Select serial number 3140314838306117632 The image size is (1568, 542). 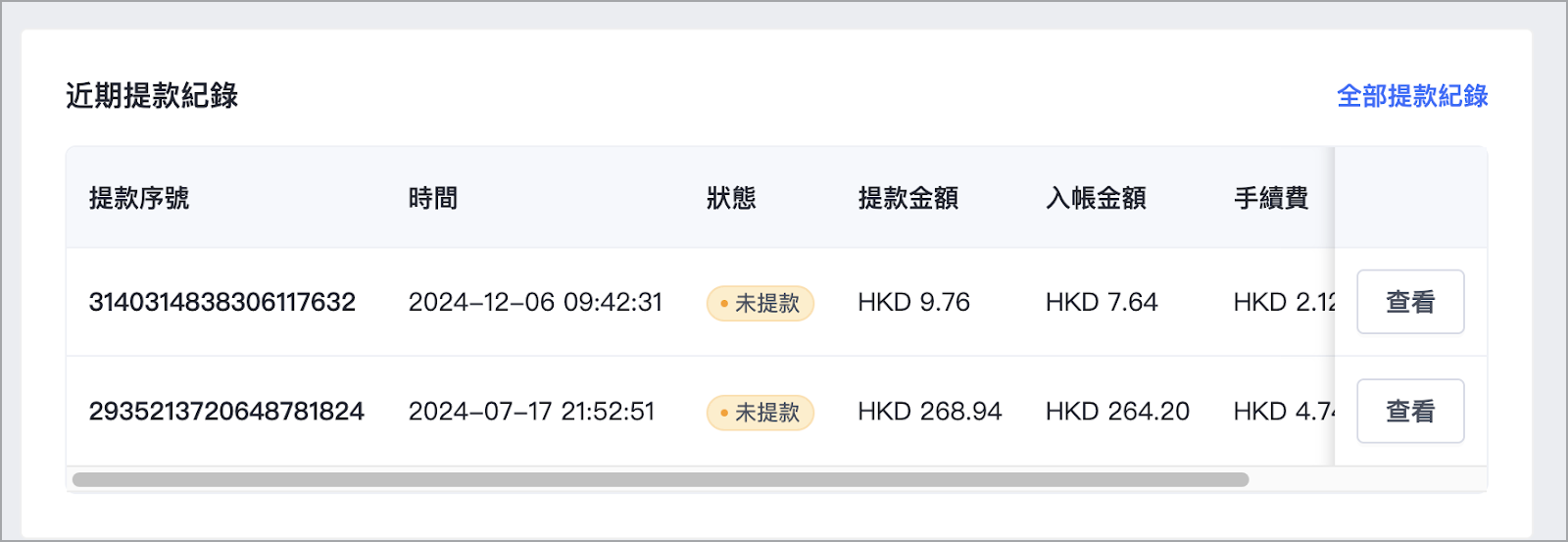point(222,302)
